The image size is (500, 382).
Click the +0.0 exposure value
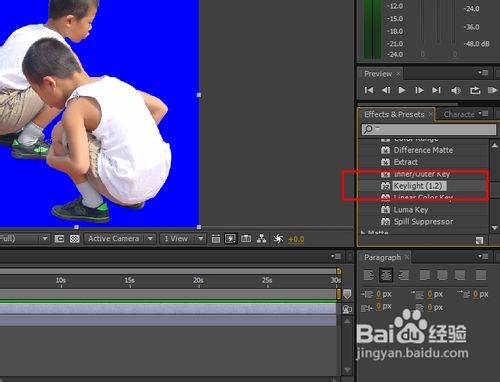tap(296, 239)
